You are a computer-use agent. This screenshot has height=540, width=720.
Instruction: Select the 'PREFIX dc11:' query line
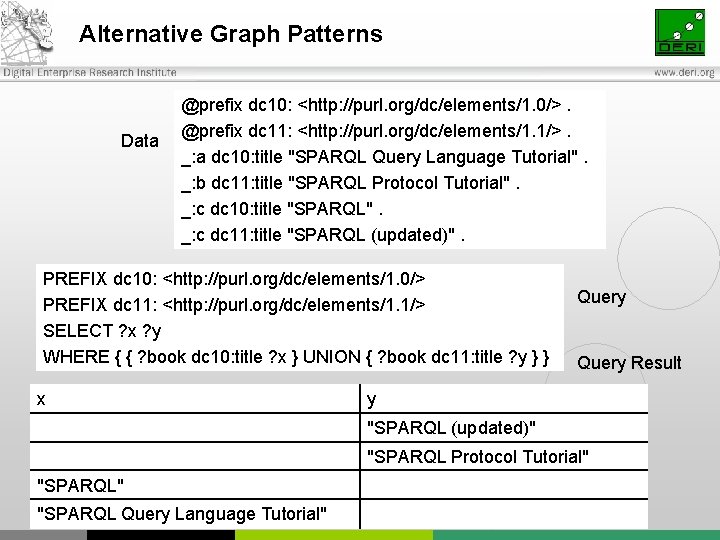[234, 305]
